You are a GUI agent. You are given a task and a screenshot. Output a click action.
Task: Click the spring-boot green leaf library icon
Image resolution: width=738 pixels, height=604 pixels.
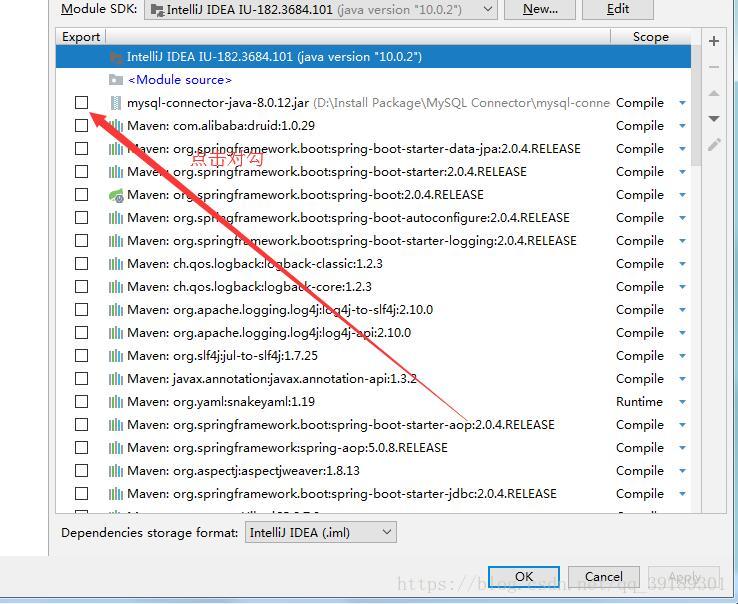click(116, 195)
